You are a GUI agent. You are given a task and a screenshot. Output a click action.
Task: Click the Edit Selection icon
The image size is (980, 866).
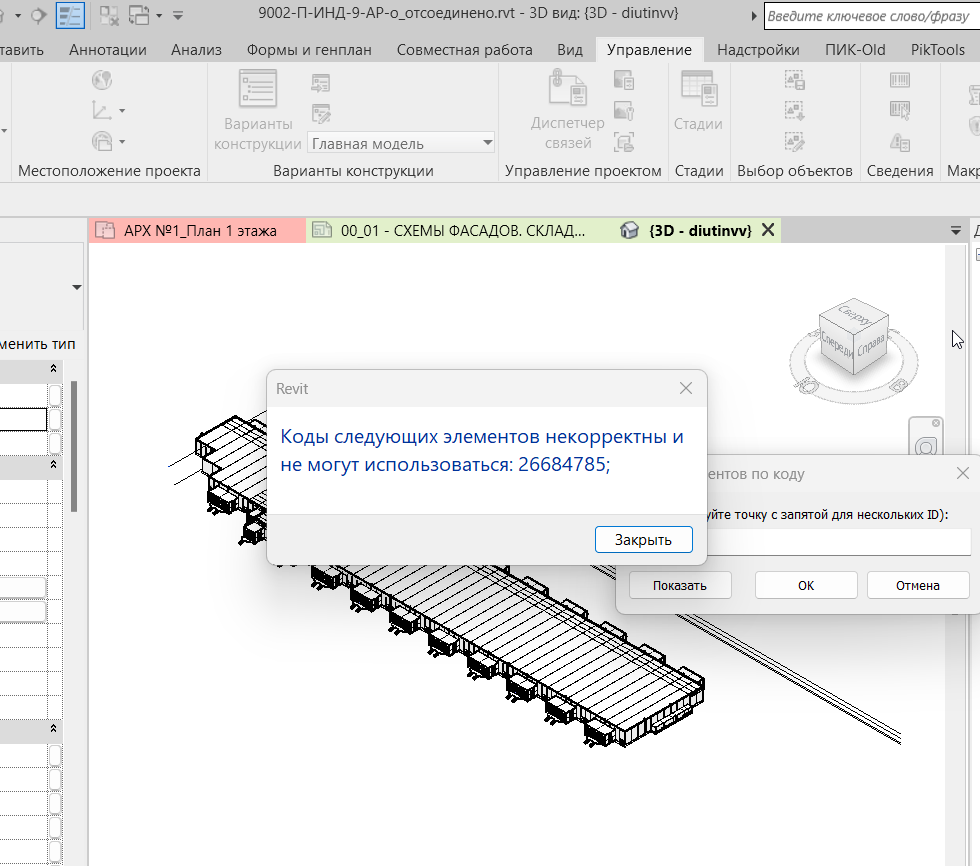click(x=794, y=142)
